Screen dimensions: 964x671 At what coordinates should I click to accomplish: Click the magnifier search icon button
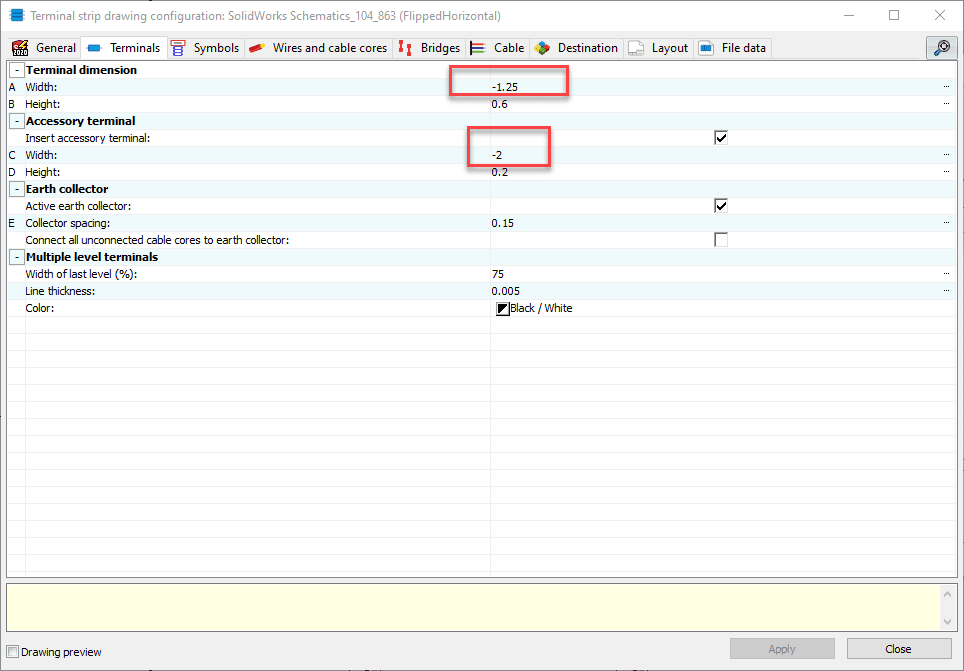point(941,48)
